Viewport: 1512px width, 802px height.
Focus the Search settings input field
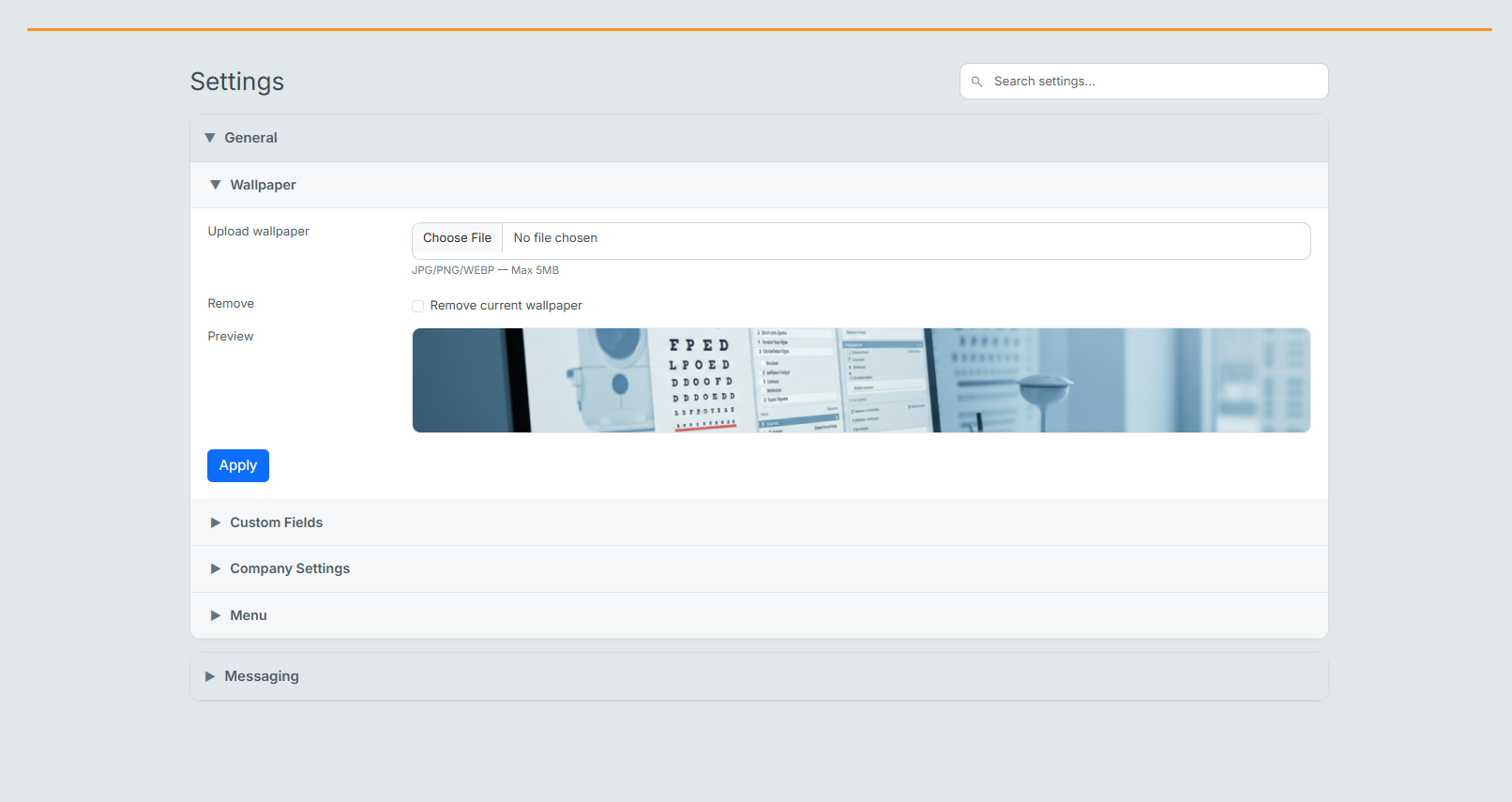point(1154,82)
